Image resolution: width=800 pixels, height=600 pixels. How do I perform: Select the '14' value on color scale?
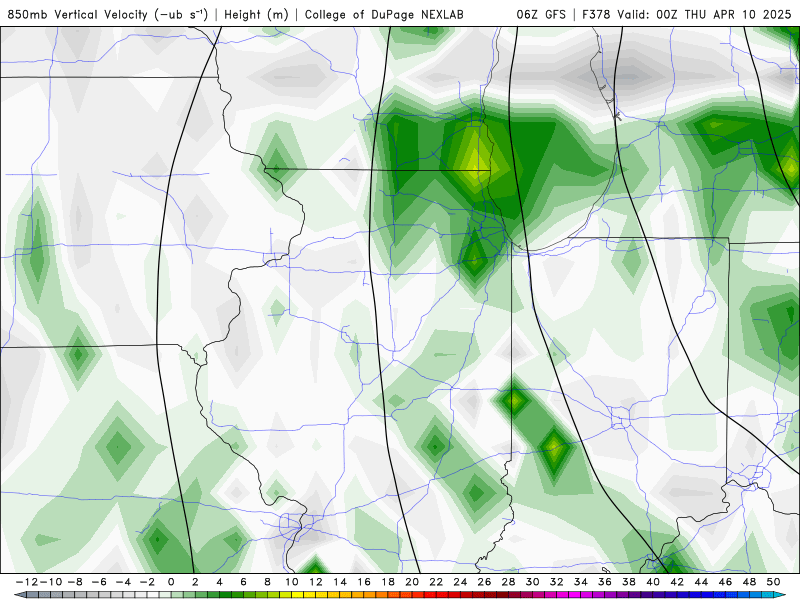340,582
